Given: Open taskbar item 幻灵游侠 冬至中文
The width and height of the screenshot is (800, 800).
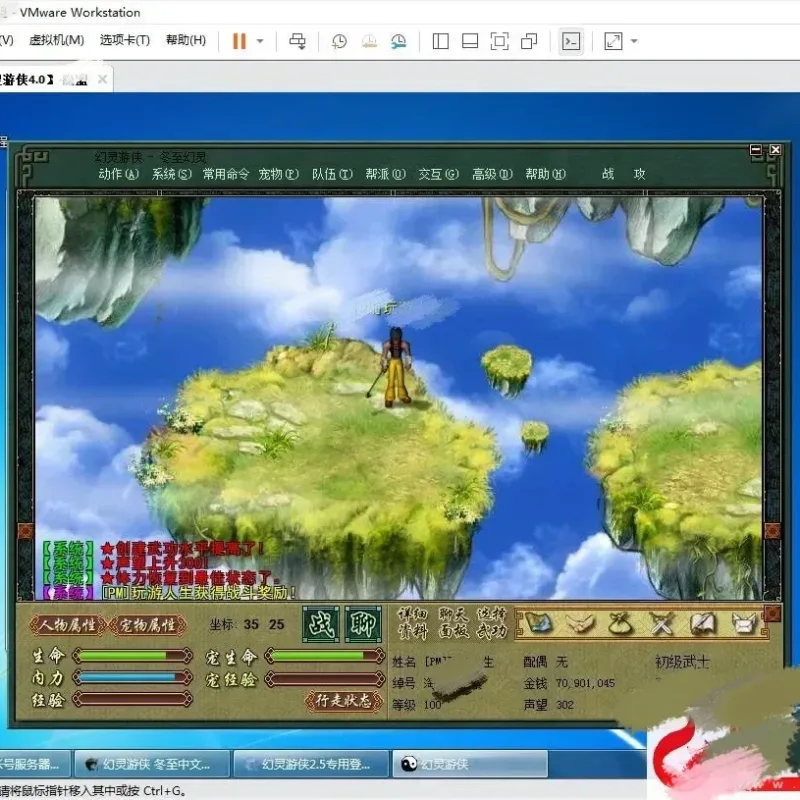Looking at the screenshot, I should [x=152, y=764].
